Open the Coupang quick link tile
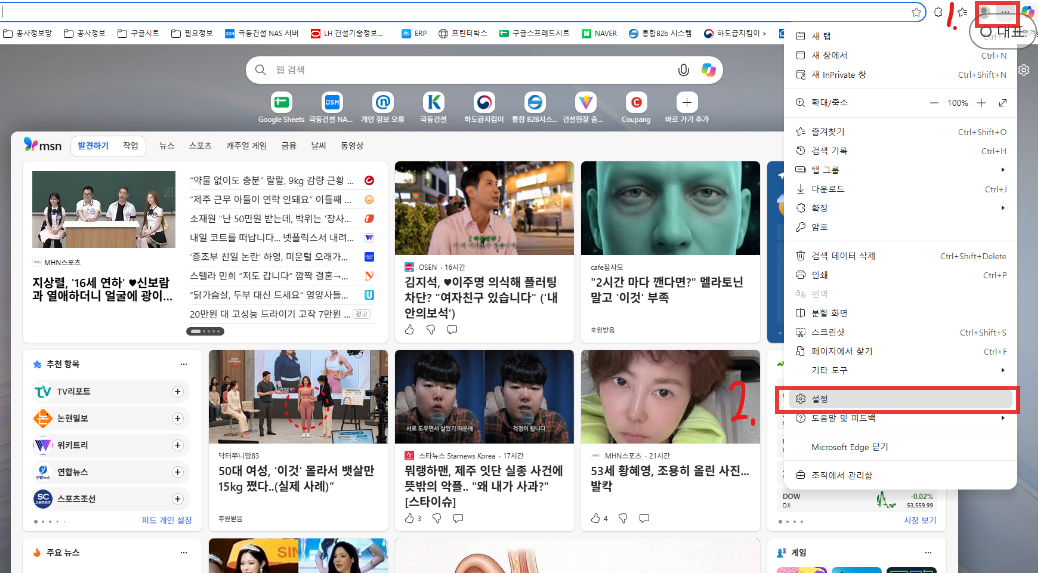The image size is (1038, 573). pyautogui.click(x=636, y=107)
